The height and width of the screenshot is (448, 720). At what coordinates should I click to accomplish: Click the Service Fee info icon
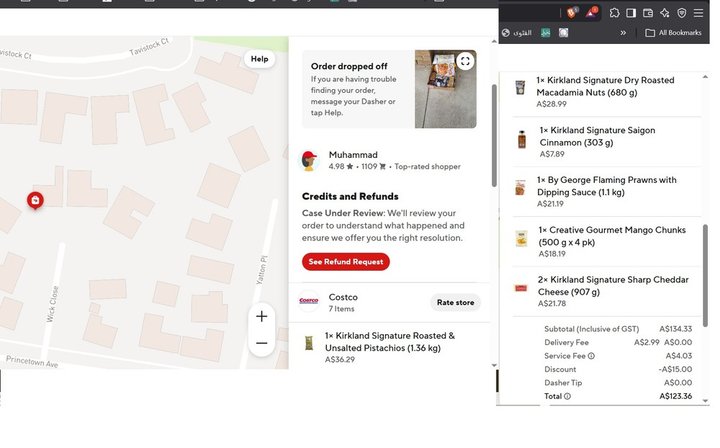(x=591, y=356)
